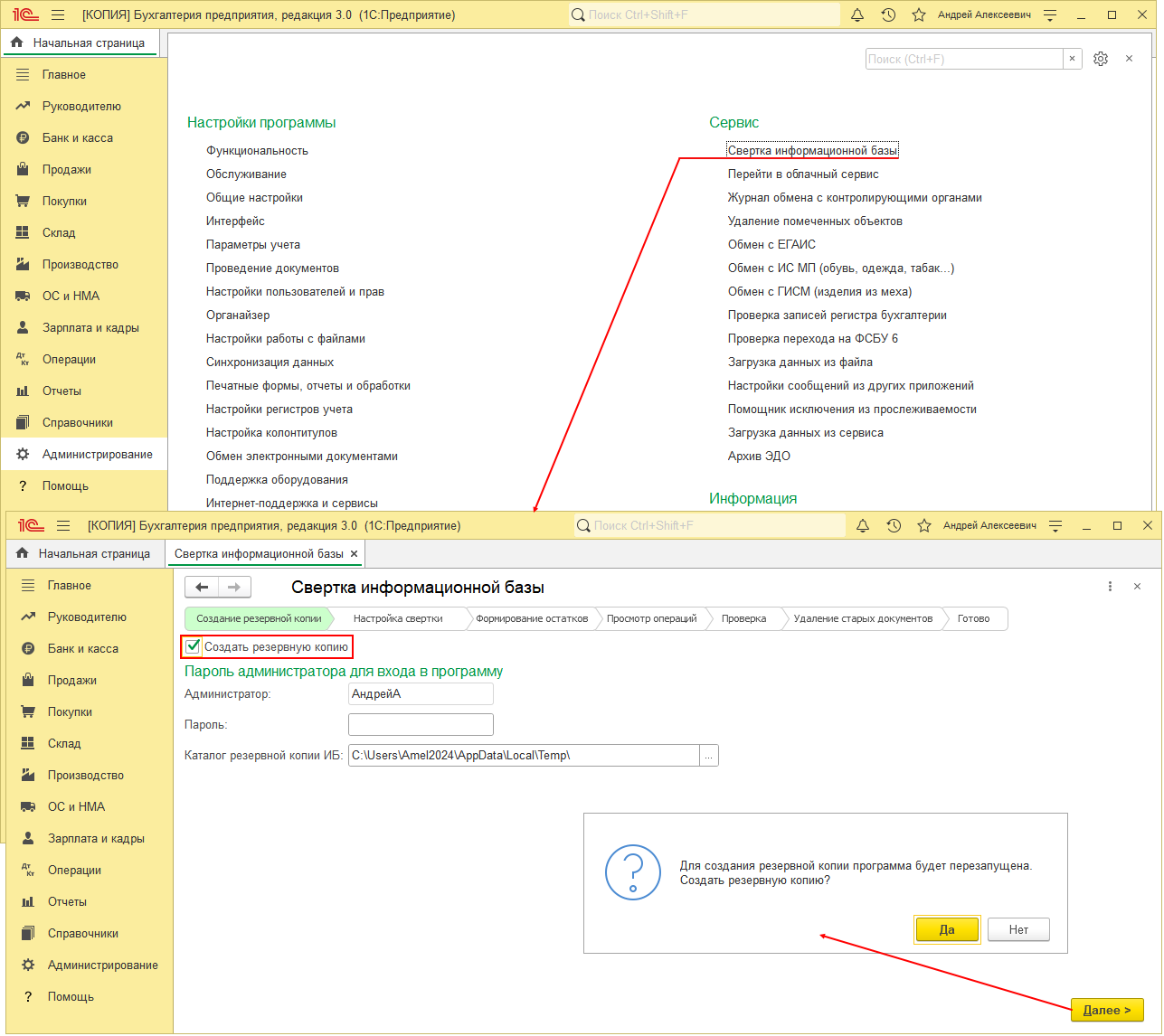Image resolution: width=1164 pixels, height=1036 pixels.
Task: Open Покупки section in upper window sidebar
Action: pos(83,201)
